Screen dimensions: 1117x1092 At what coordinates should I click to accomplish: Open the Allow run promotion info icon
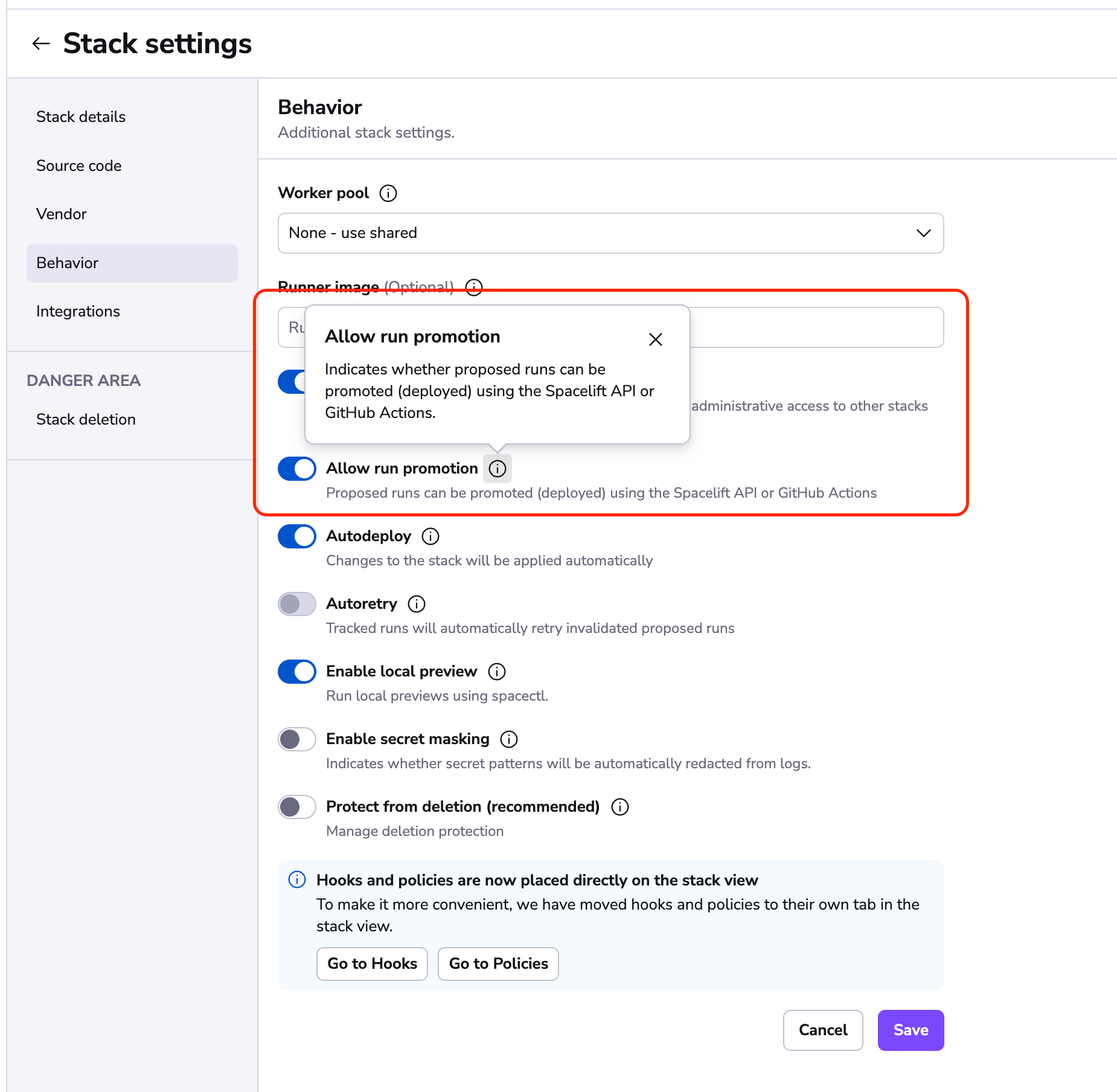point(497,469)
